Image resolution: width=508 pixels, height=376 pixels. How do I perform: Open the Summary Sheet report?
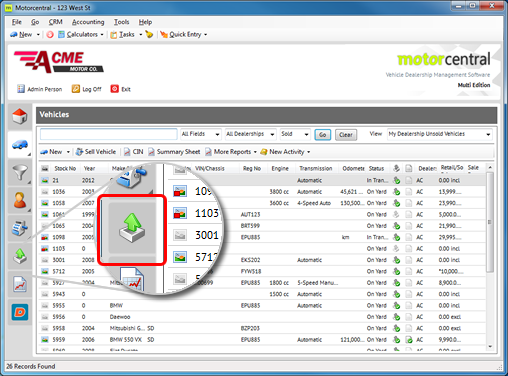point(174,152)
